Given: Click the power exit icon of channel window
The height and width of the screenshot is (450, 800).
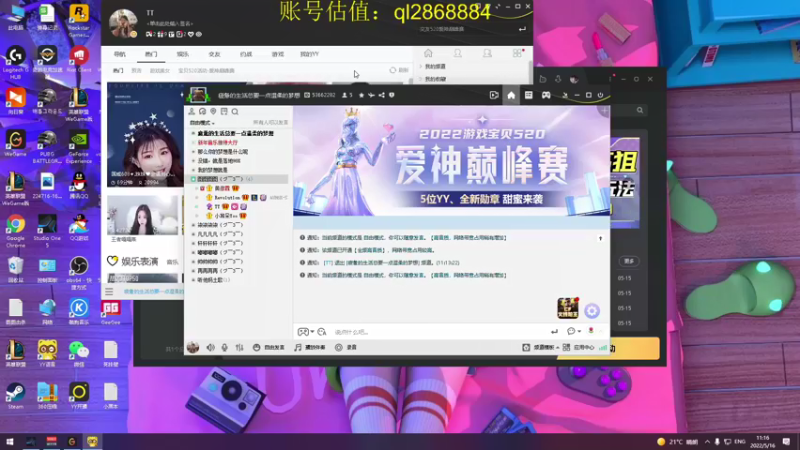Looking at the screenshot, I should click(x=601, y=95).
